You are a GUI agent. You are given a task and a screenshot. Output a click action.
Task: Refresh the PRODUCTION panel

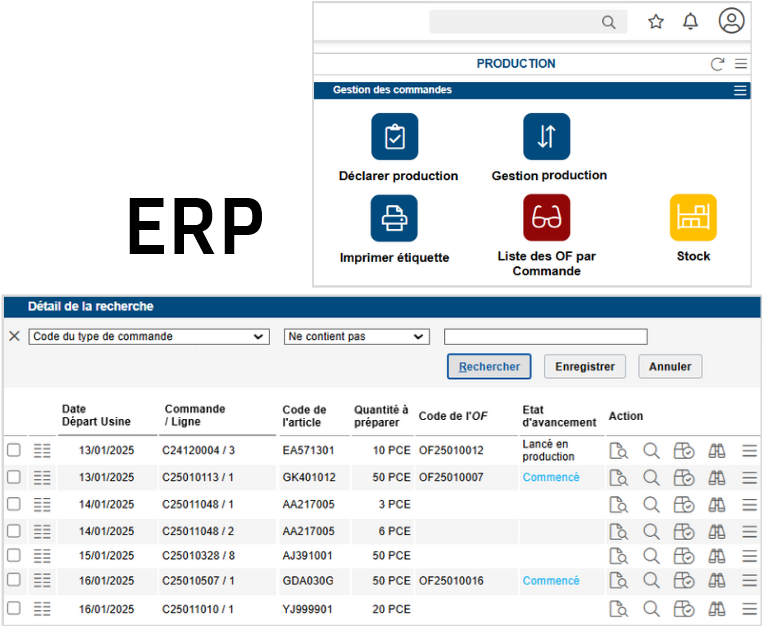pyautogui.click(x=717, y=64)
